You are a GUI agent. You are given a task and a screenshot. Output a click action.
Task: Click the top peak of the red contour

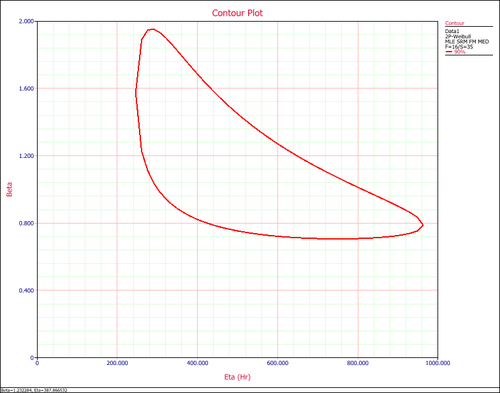coord(152,29)
